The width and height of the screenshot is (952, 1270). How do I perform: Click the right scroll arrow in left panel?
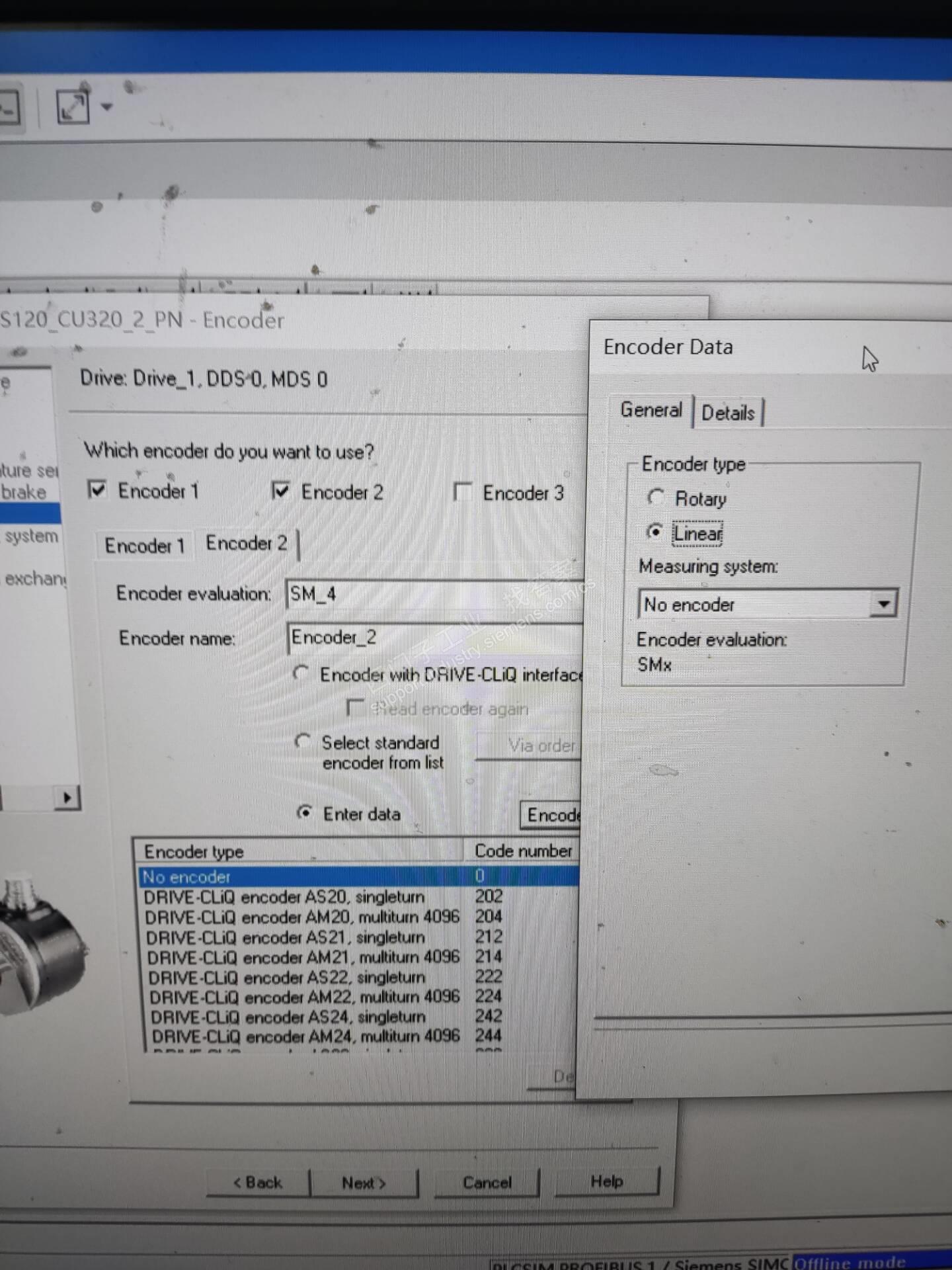tap(67, 798)
